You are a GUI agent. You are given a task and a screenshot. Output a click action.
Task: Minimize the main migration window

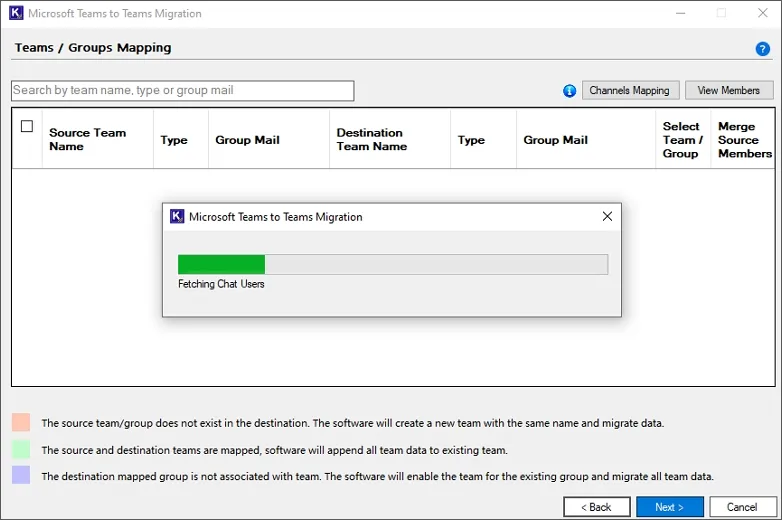[x=680, y=13]
